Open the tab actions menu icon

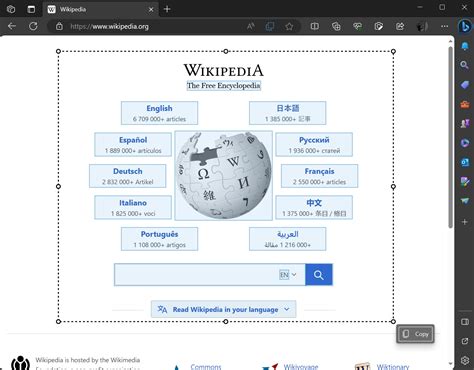point(31,9)
